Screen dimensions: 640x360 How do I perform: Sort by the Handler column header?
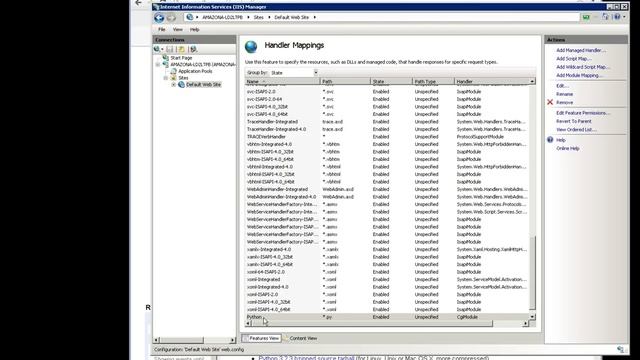tap(491, 82)
